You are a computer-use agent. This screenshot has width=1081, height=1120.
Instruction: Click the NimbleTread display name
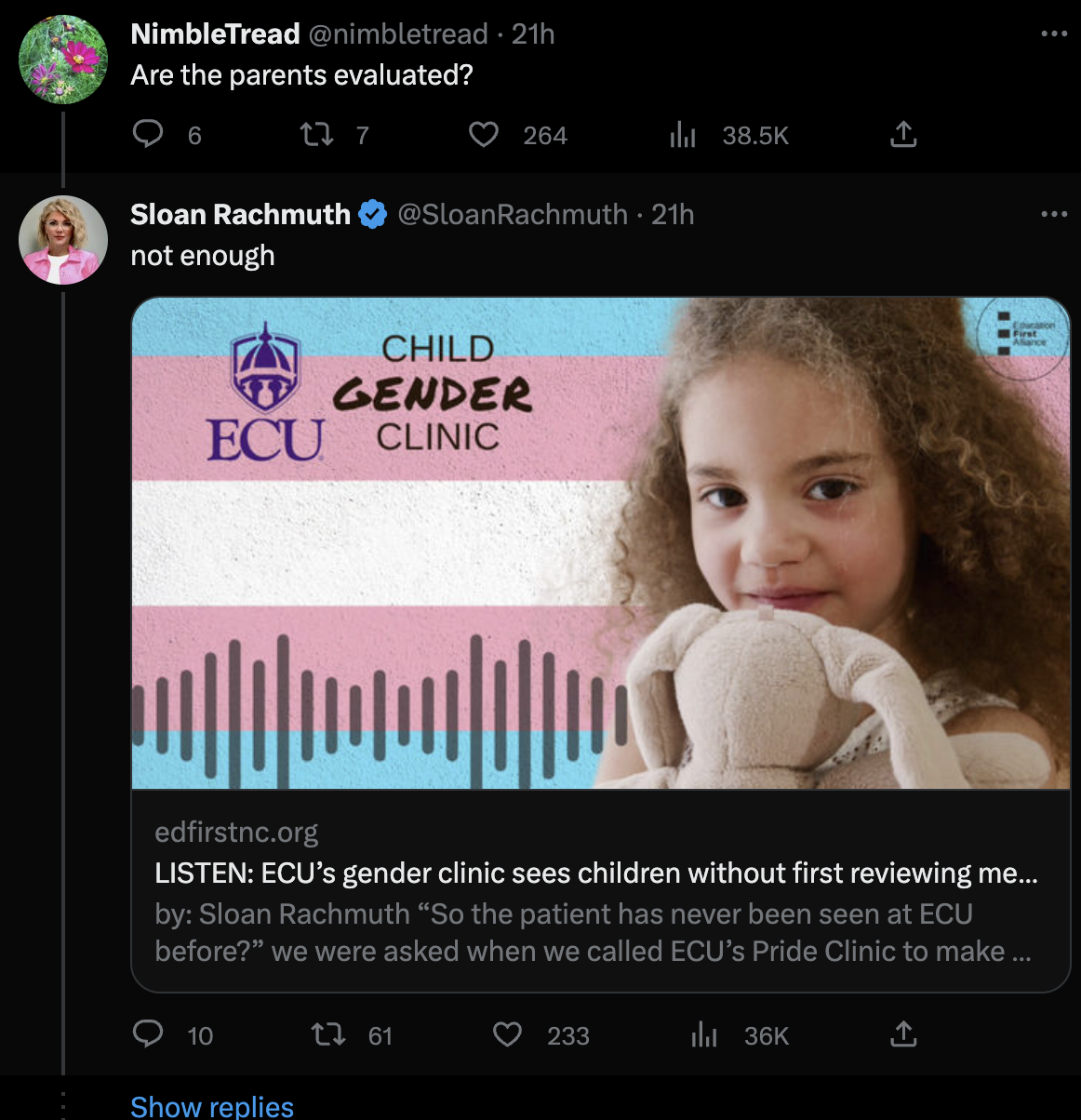215,34
